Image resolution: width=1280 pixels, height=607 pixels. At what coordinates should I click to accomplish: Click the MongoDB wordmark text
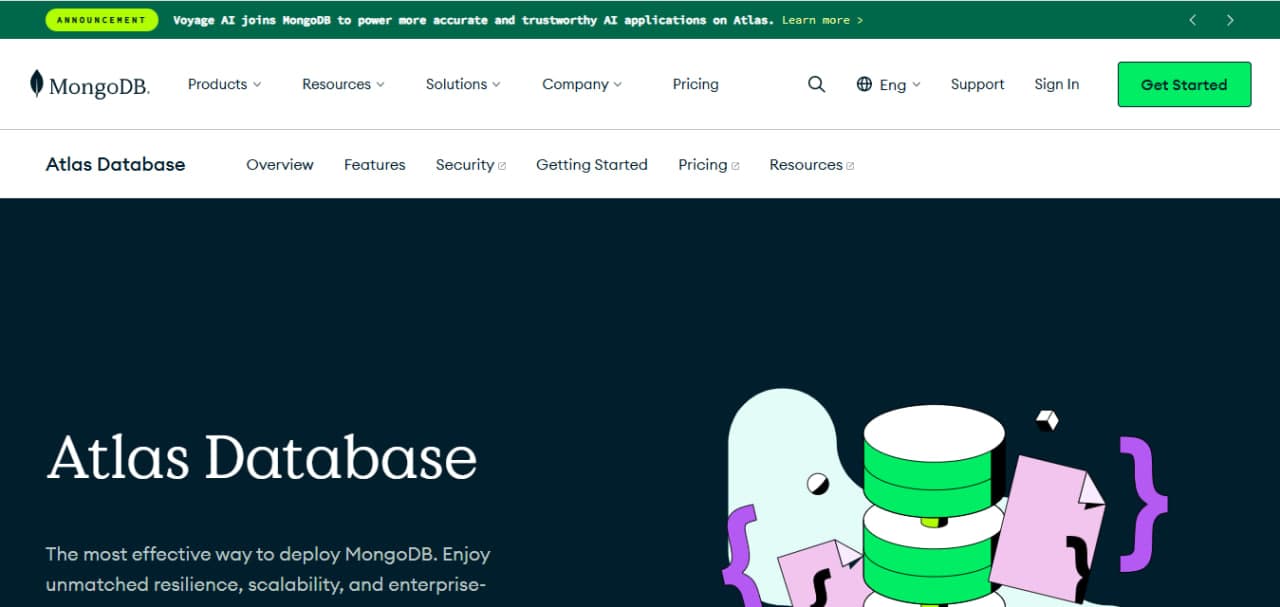coord(99,86)
